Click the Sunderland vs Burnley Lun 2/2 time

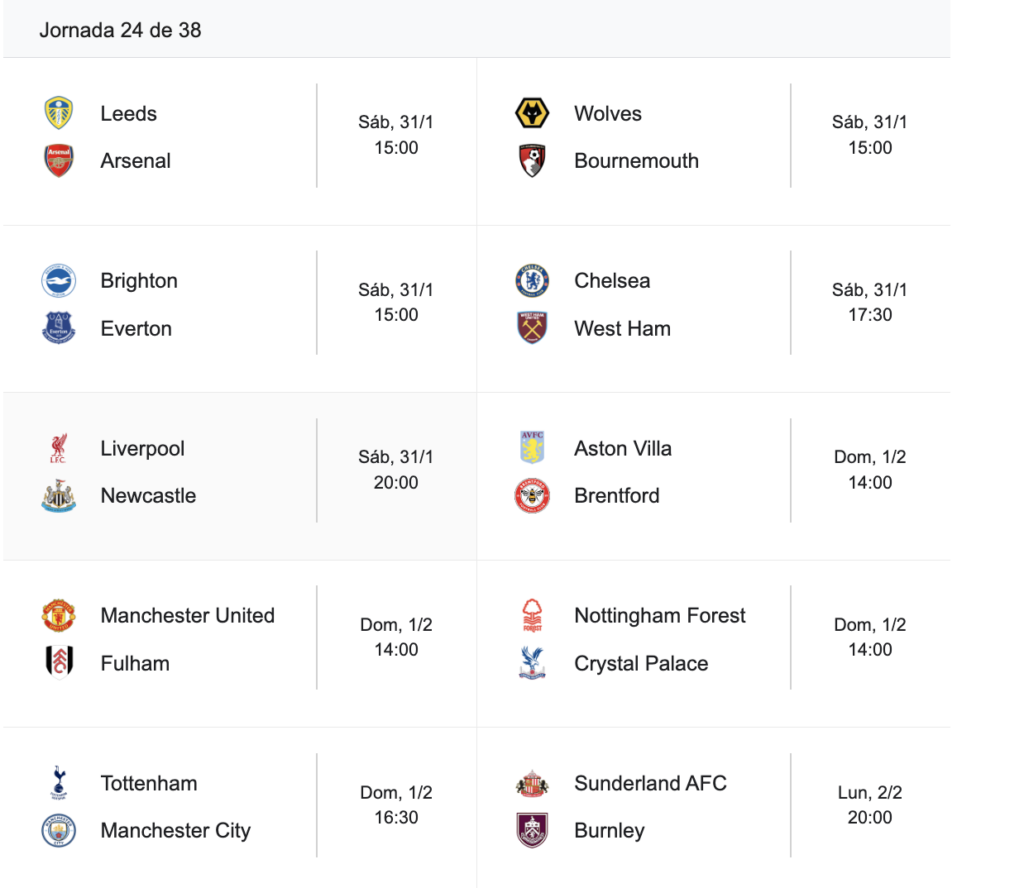(x=870, y=805)
